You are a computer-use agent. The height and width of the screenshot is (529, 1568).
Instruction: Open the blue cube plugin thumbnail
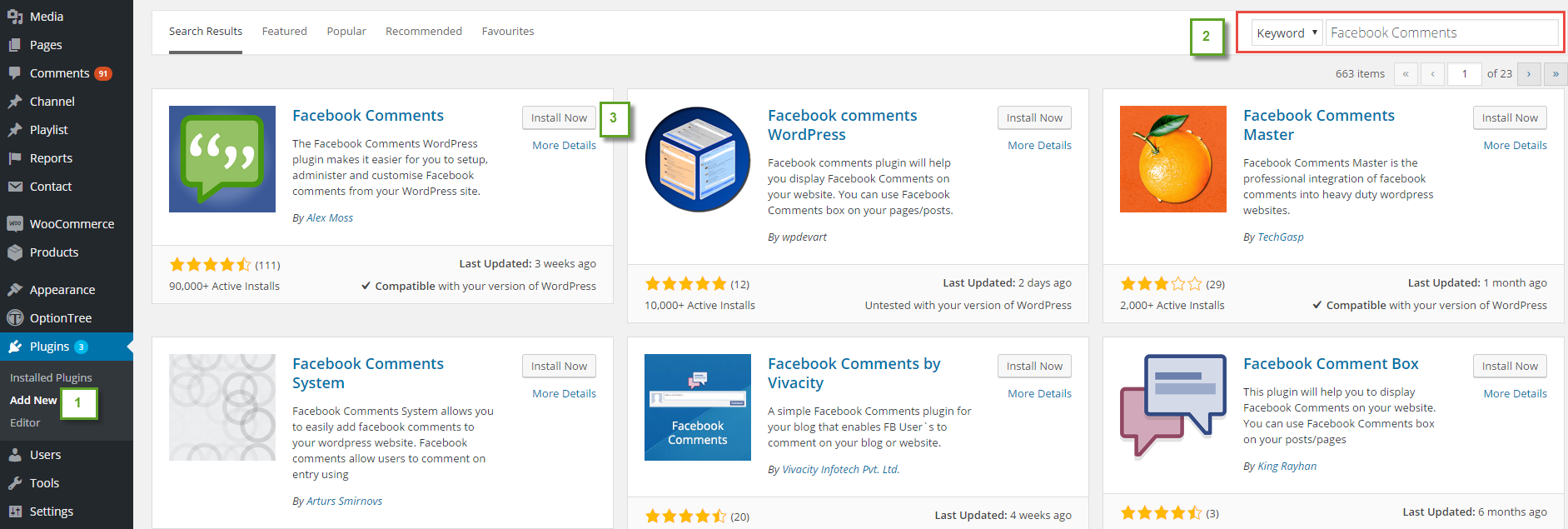[698, 159]
